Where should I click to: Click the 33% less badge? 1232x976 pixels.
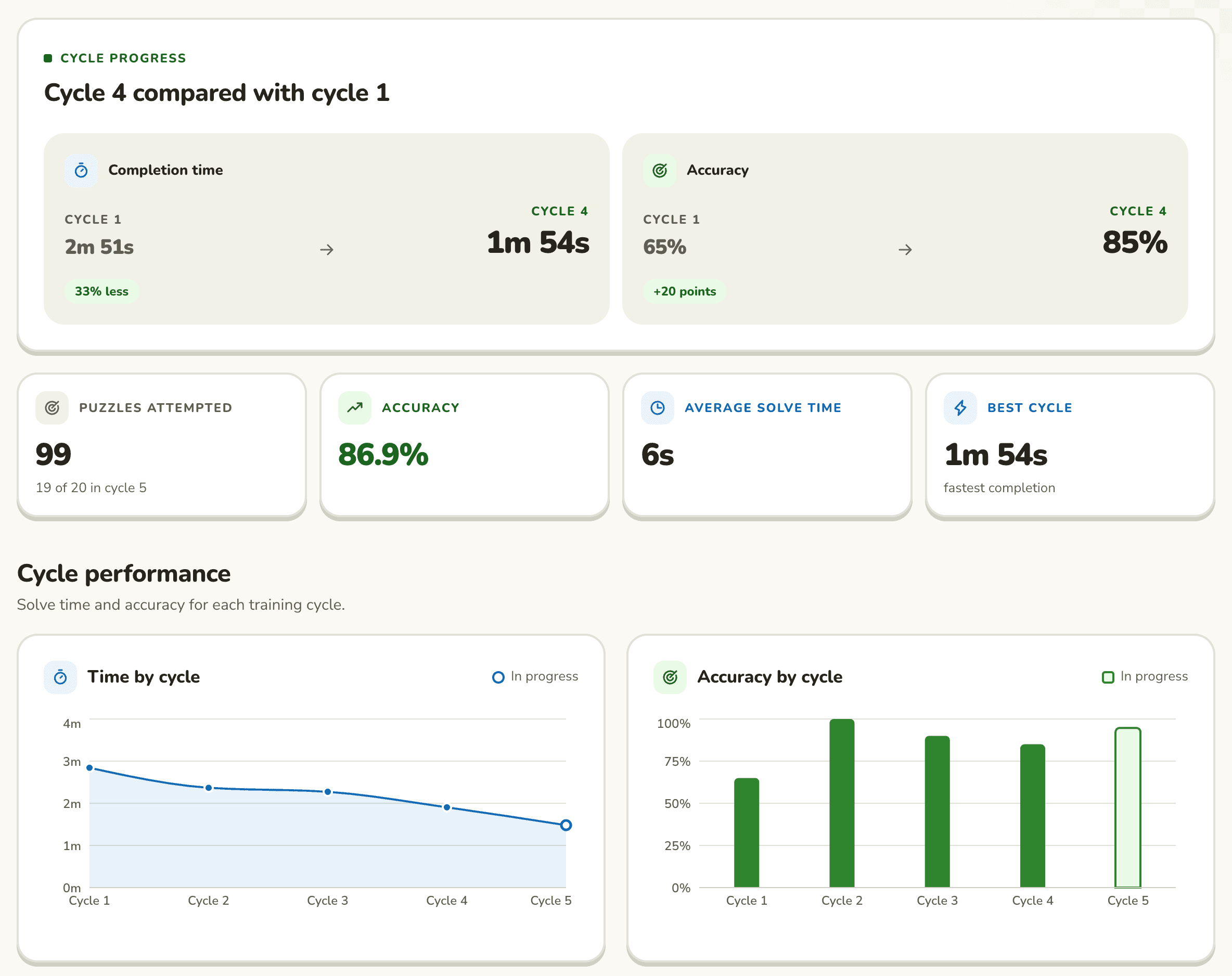pos(102,291)
